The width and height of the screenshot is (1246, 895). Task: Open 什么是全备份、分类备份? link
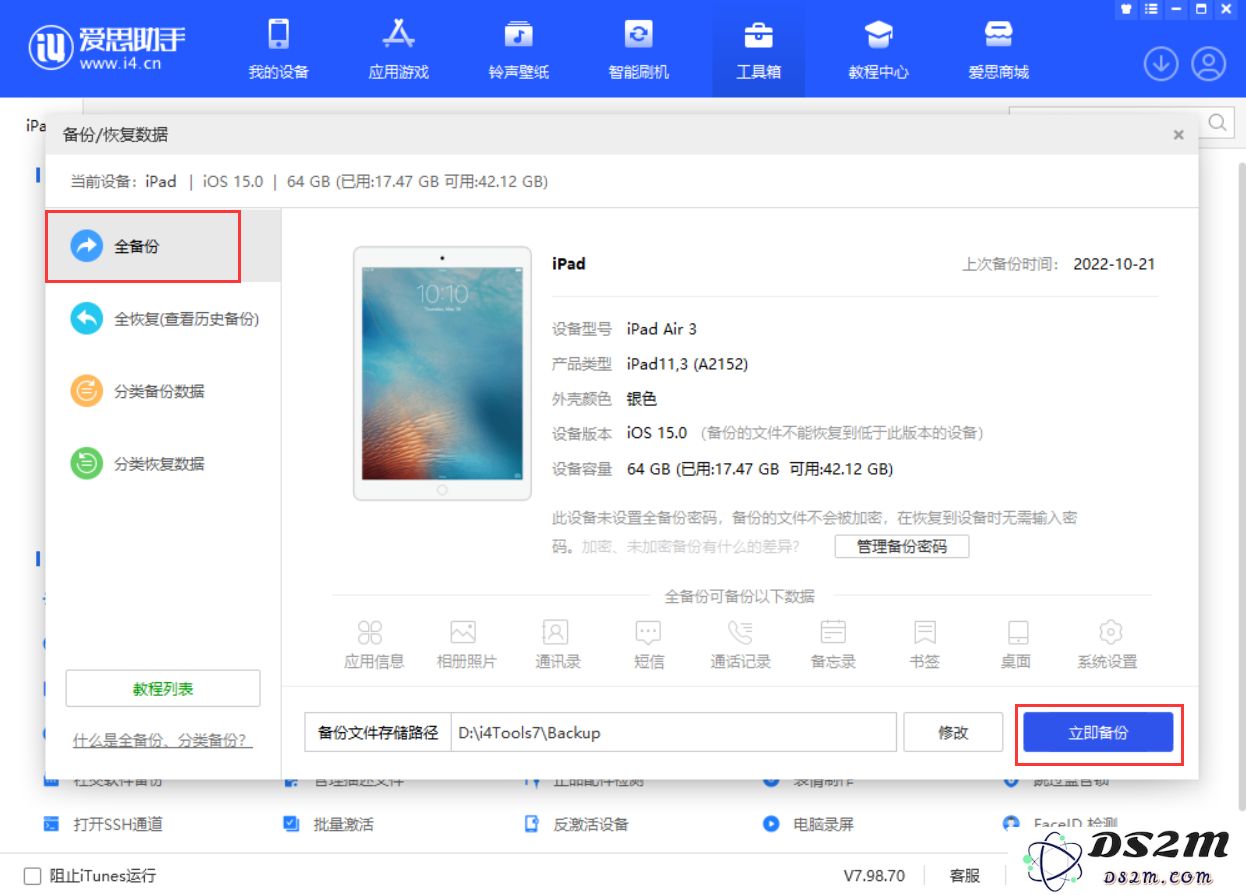pyautogui.click(x=163, y=741)
